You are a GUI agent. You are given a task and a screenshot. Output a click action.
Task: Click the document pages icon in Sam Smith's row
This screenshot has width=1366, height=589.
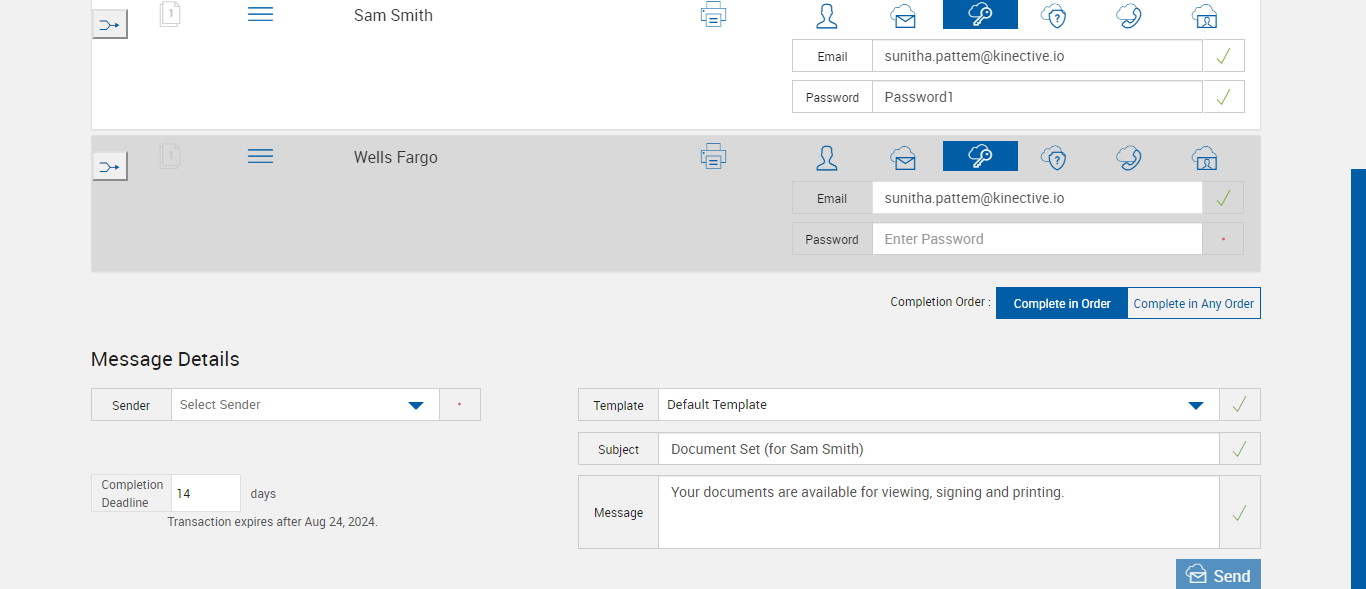click(x=170, y=14)
